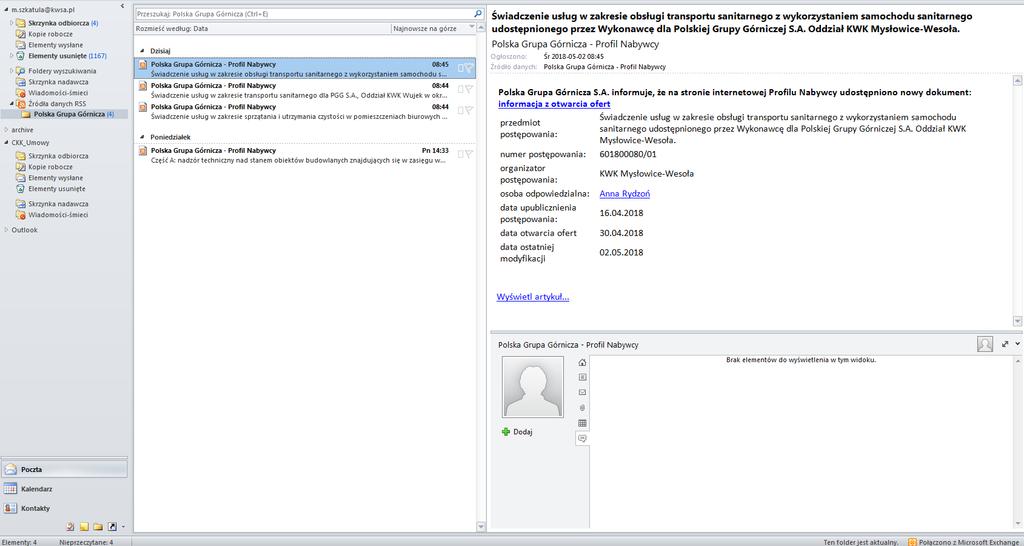Click RSS item icon of the 08:45 message
This screenshot has height=546, width=1024.
click(x=143, y=65)
